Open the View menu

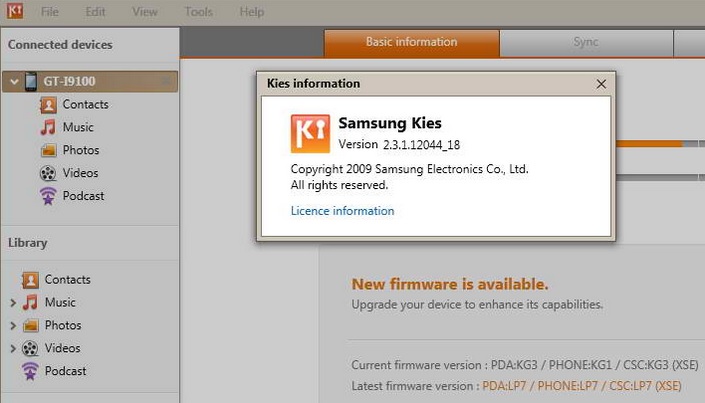tap(145, 12)
